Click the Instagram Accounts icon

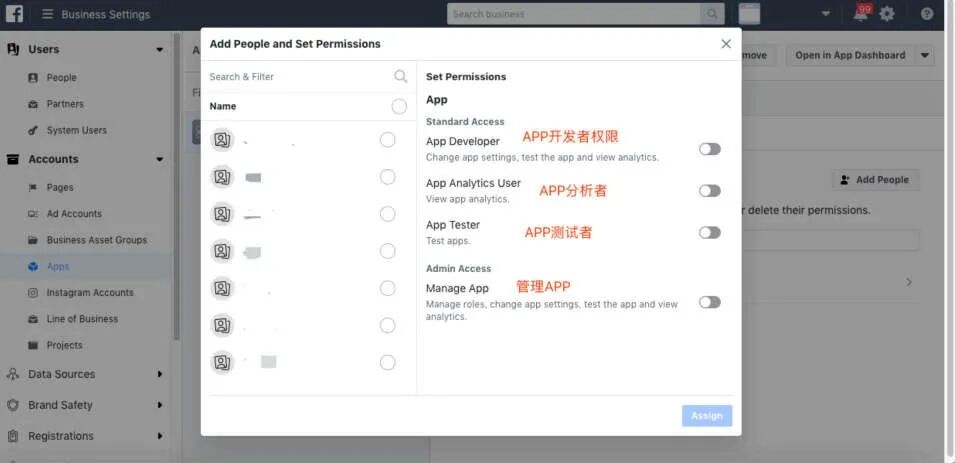33,292
